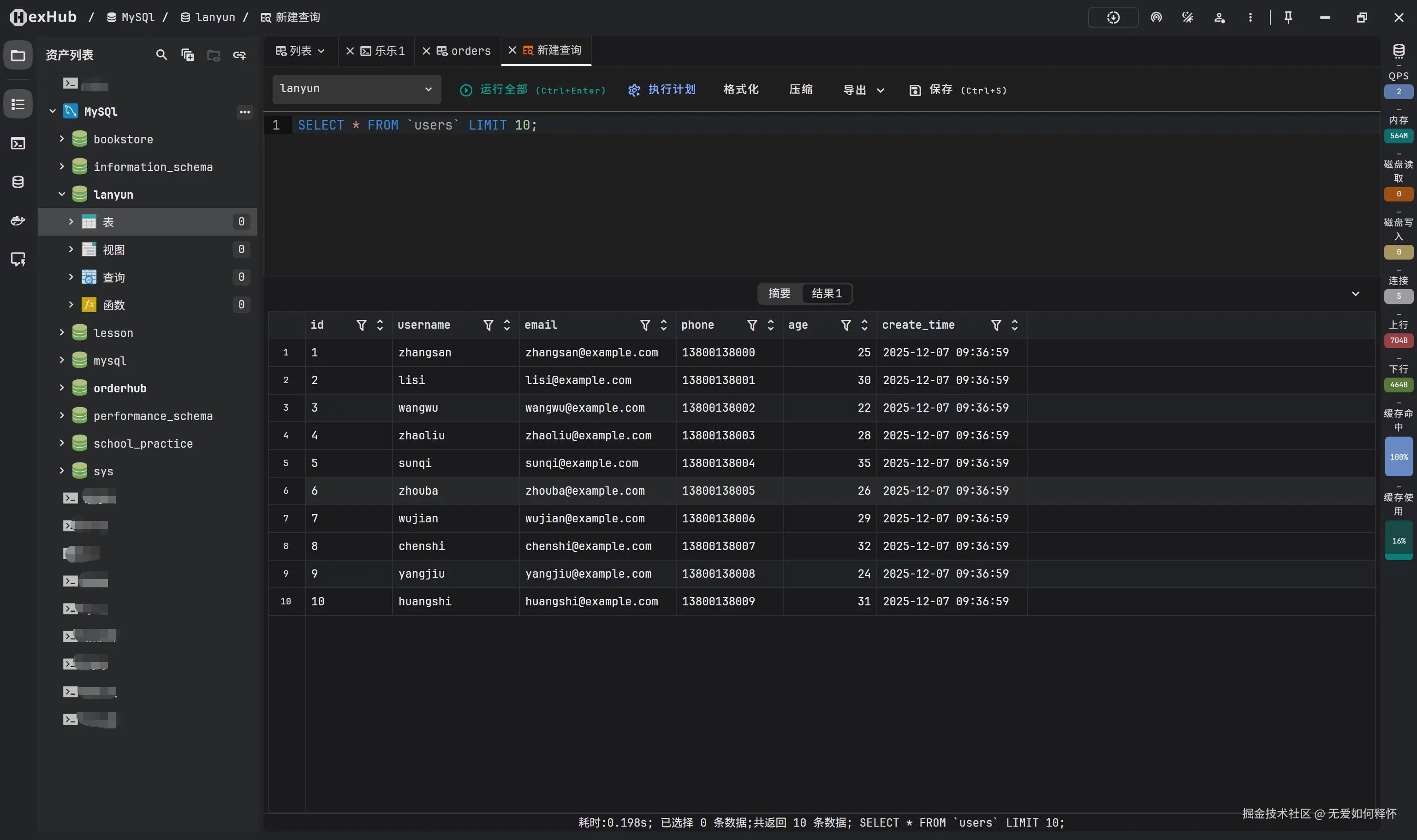The height and width of the screenshot is (840, 1417).
Task: Click the new connection copy icon
Action: tap(187, 55)
